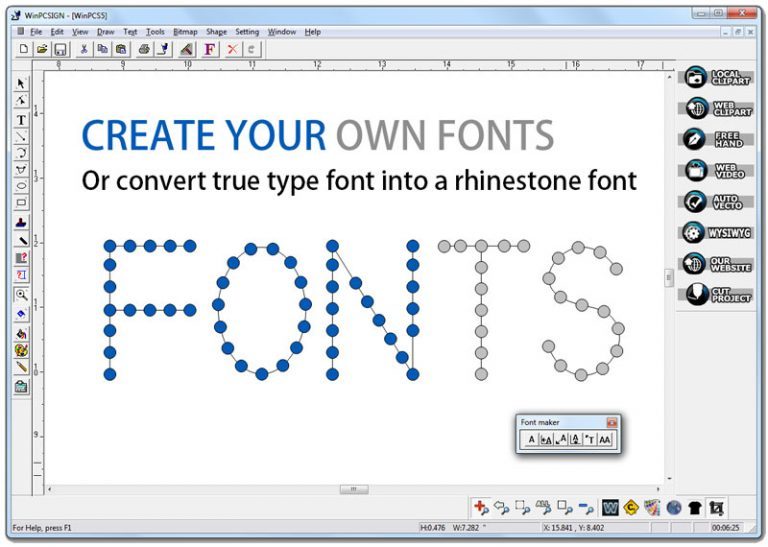This screenshot has height=547, width=768.
Task: Click the AA button in Font maker
Action: pyautogui.click(x=605, y=440)
